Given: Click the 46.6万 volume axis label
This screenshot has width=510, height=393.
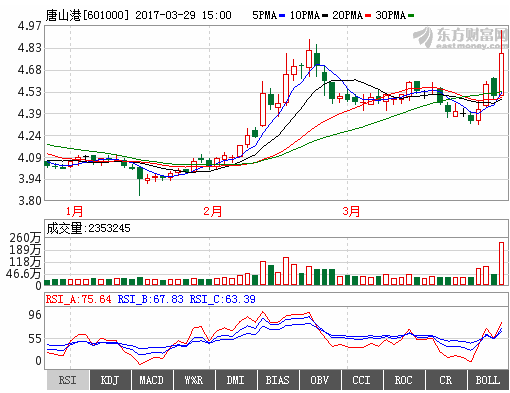Looking at the screenshot, I should pyautogui.click(x=23, y=274).
